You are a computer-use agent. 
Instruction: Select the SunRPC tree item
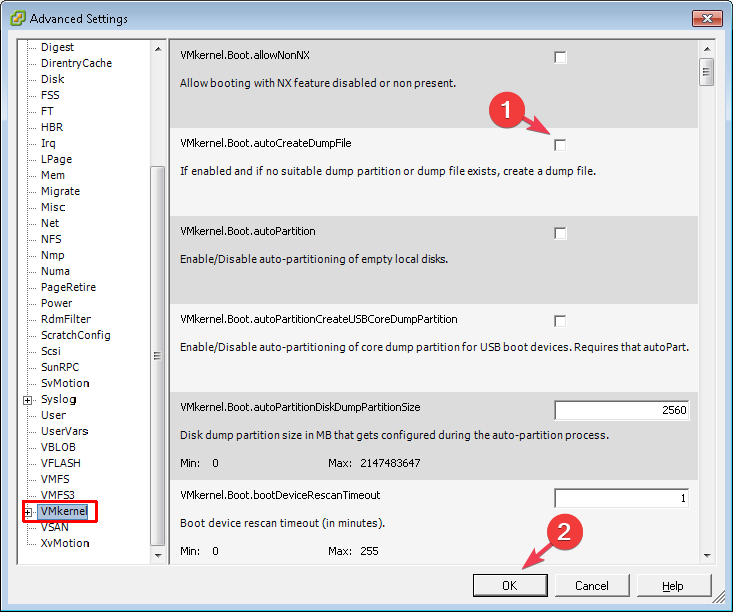tap(60, 367)
